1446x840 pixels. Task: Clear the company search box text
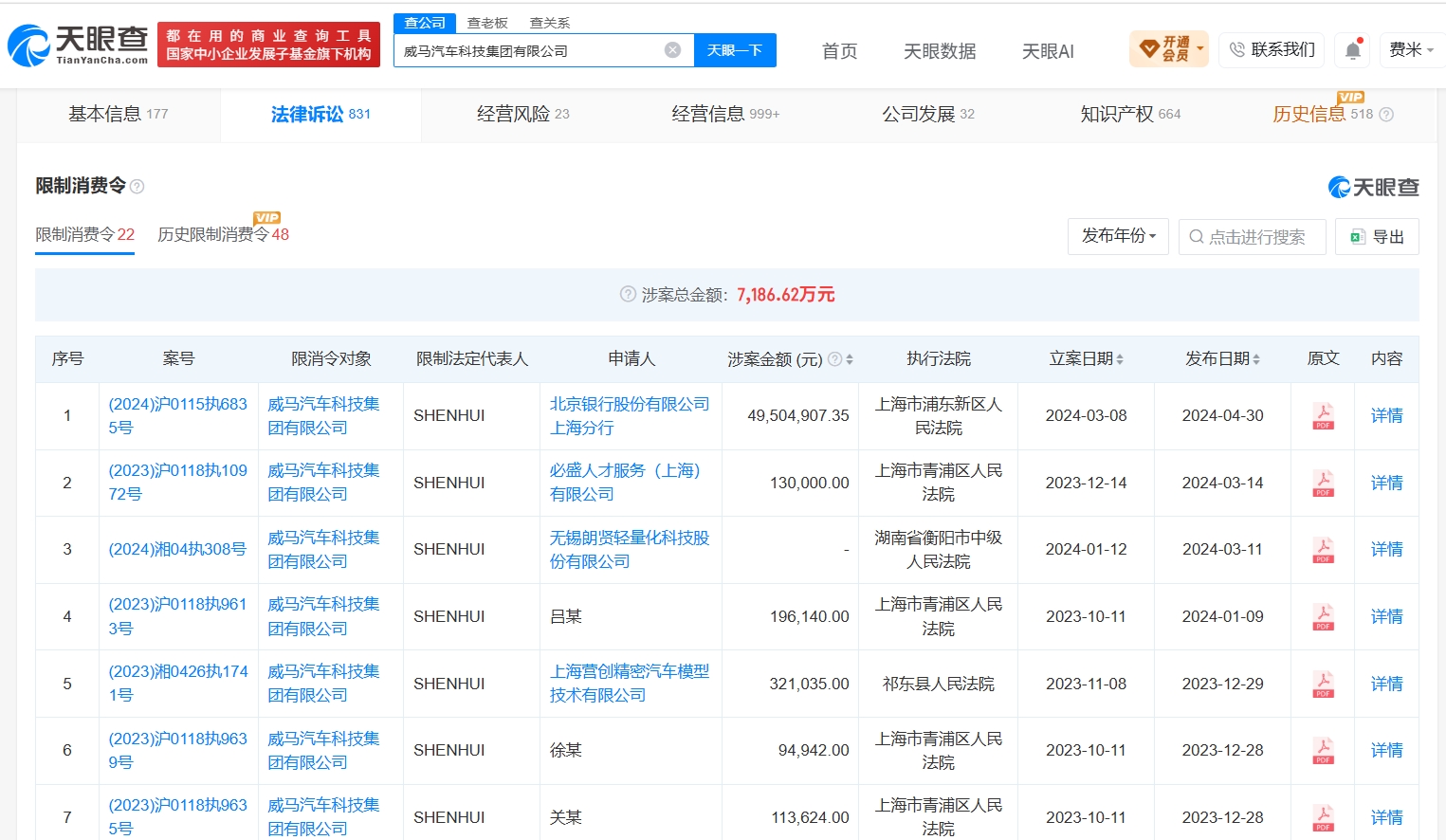[672, 50]
